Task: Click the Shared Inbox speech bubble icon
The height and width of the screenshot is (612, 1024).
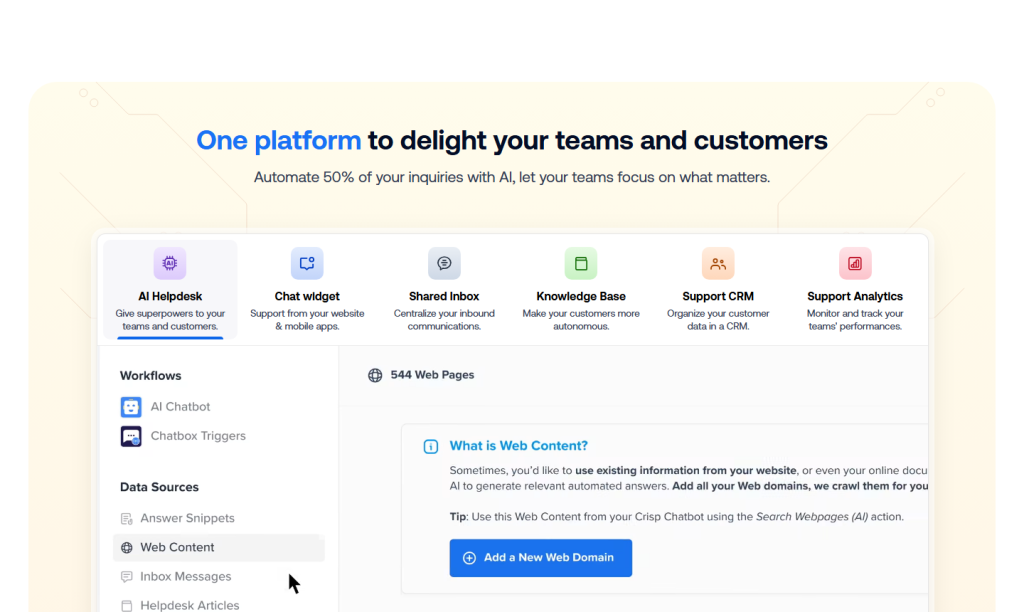Action: [x=444, y=263]
